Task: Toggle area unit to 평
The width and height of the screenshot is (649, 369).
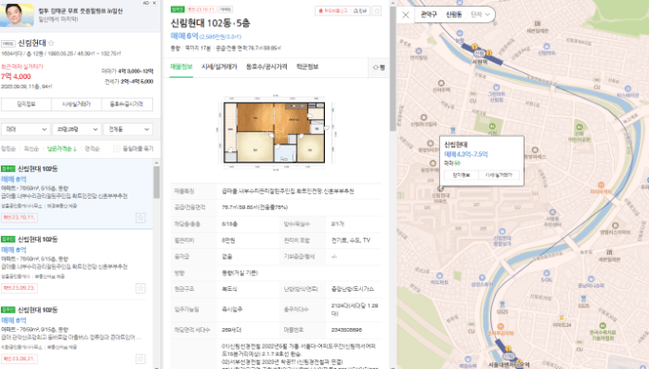Action: (x=379, y=67)
